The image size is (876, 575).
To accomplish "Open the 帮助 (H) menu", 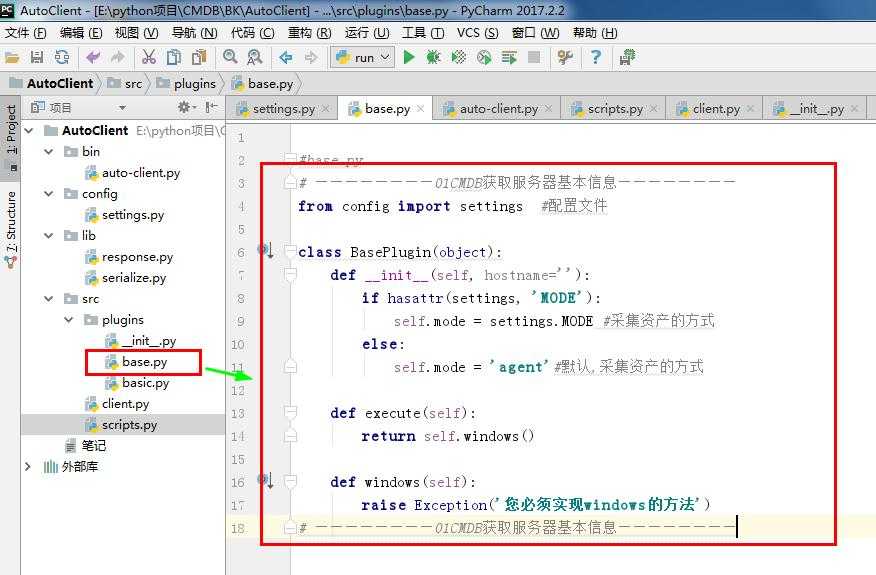I will point(595,33).
